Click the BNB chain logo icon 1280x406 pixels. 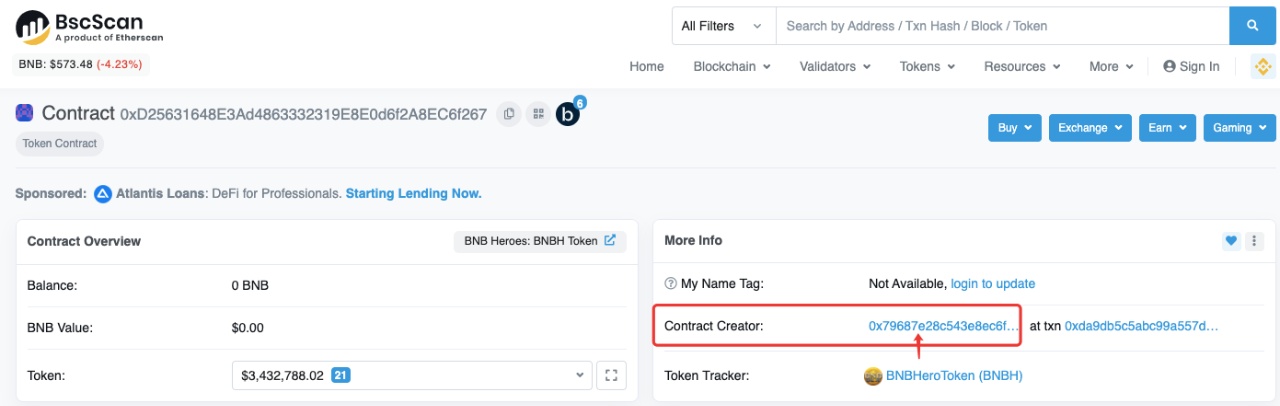tap(1262, 67)
